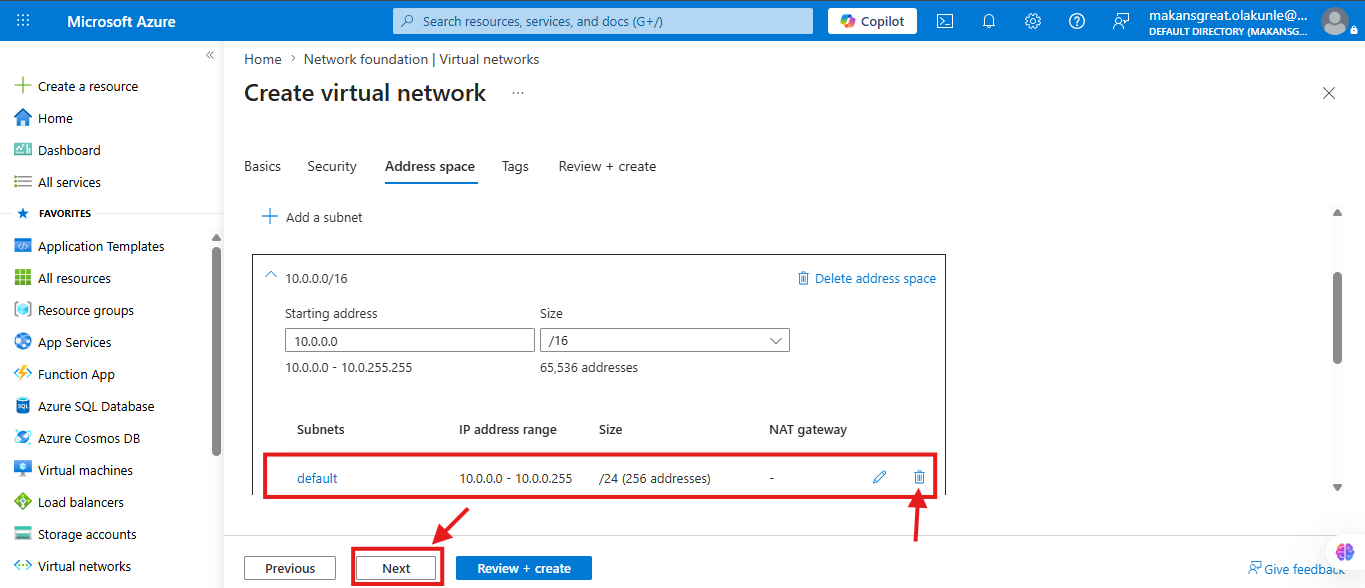Screen dimensions: 1365x588
Task: Open the help question mark icon
Action: tap(1077, 20)
